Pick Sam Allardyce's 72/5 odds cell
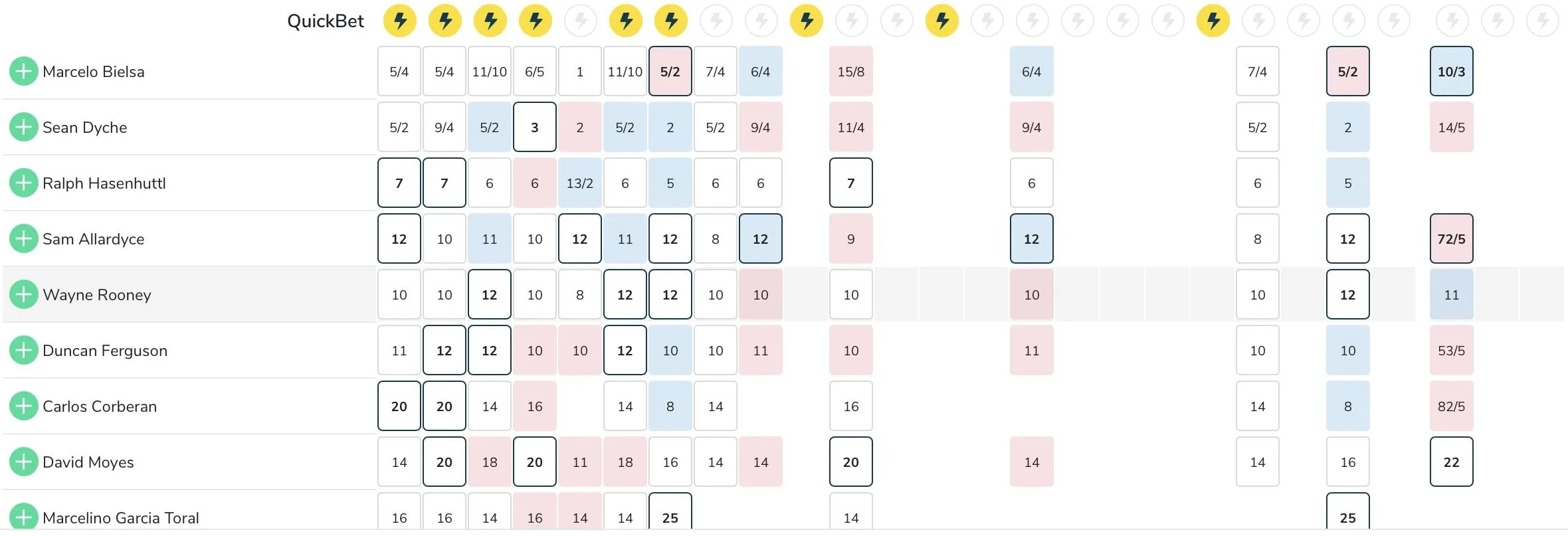Image resolution: width=1568 pixels, height=536 pixels. pyautogui.click(x=1451, y=238)
